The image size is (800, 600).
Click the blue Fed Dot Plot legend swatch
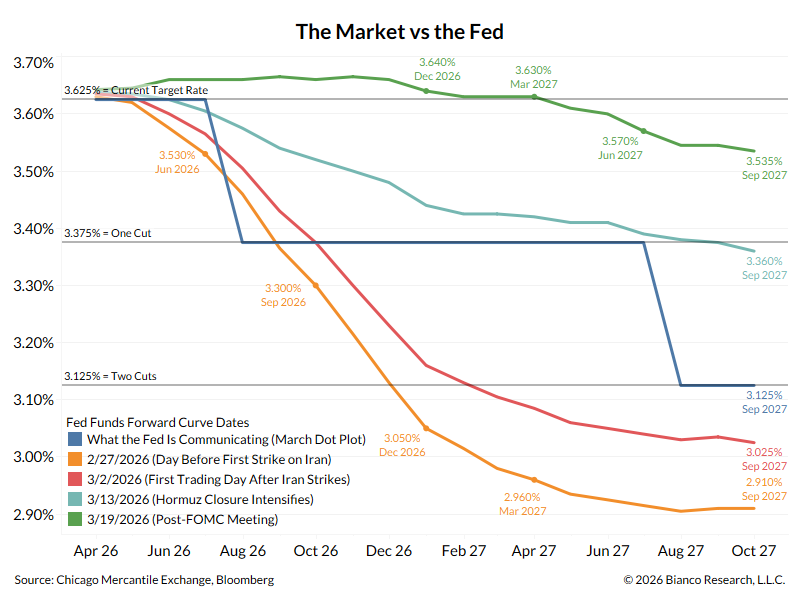[76, 439]
